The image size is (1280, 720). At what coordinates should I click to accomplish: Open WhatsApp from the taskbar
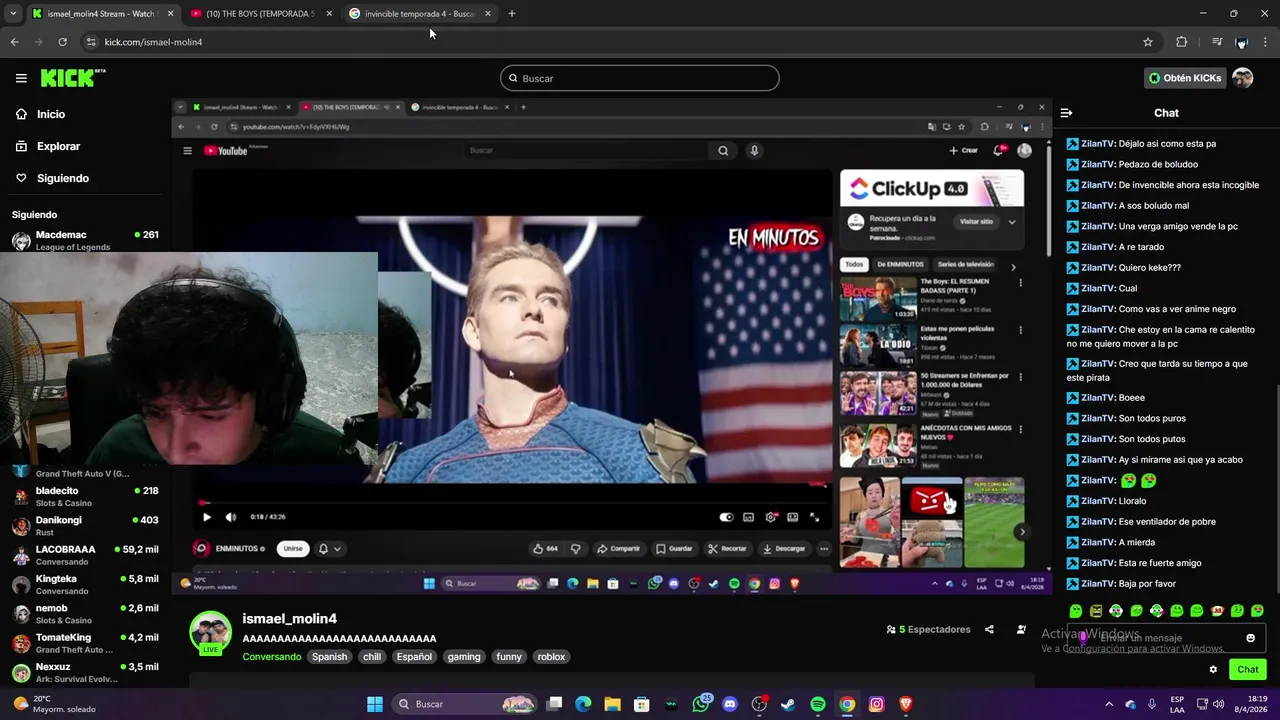tap(700, 704)
